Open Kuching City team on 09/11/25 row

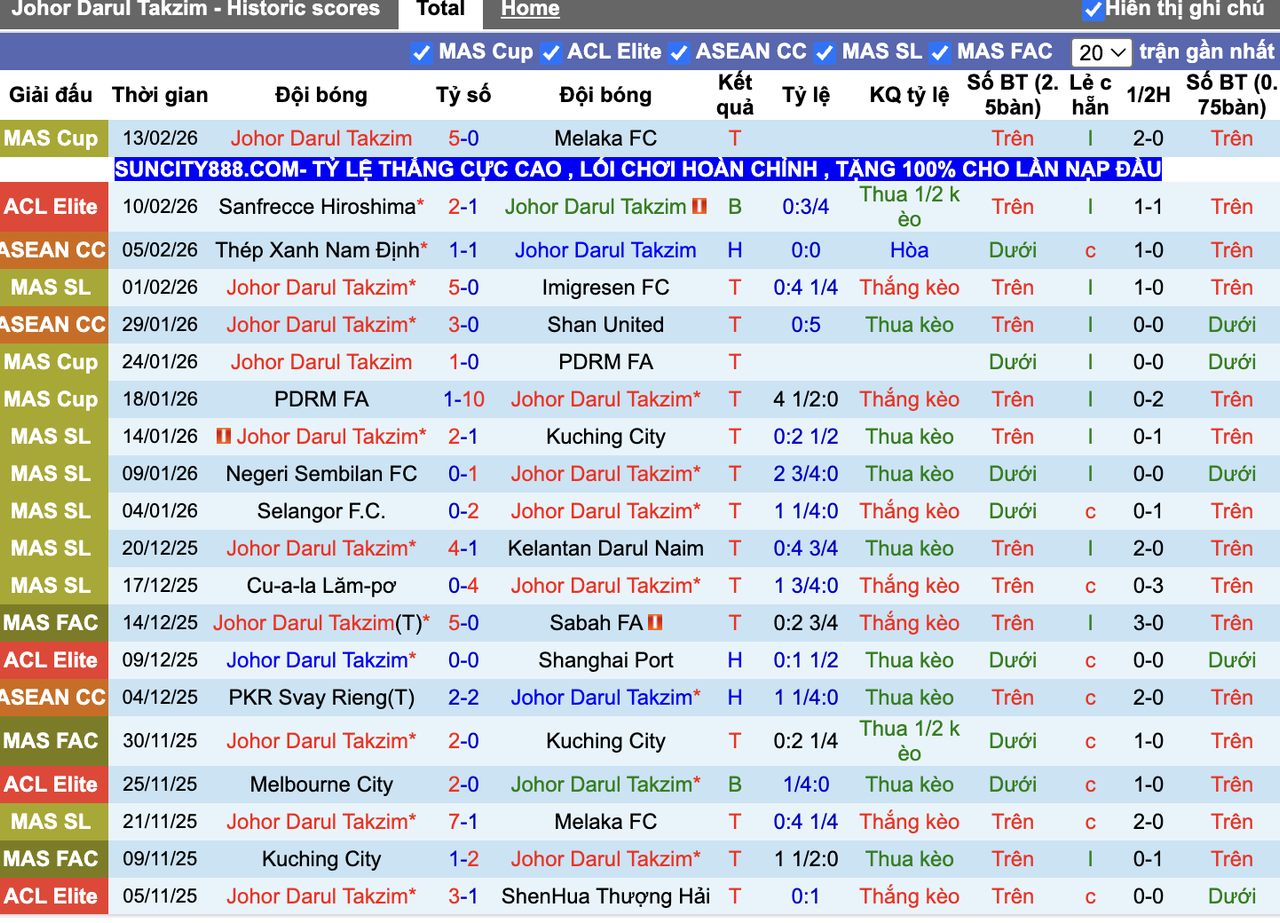321,859
